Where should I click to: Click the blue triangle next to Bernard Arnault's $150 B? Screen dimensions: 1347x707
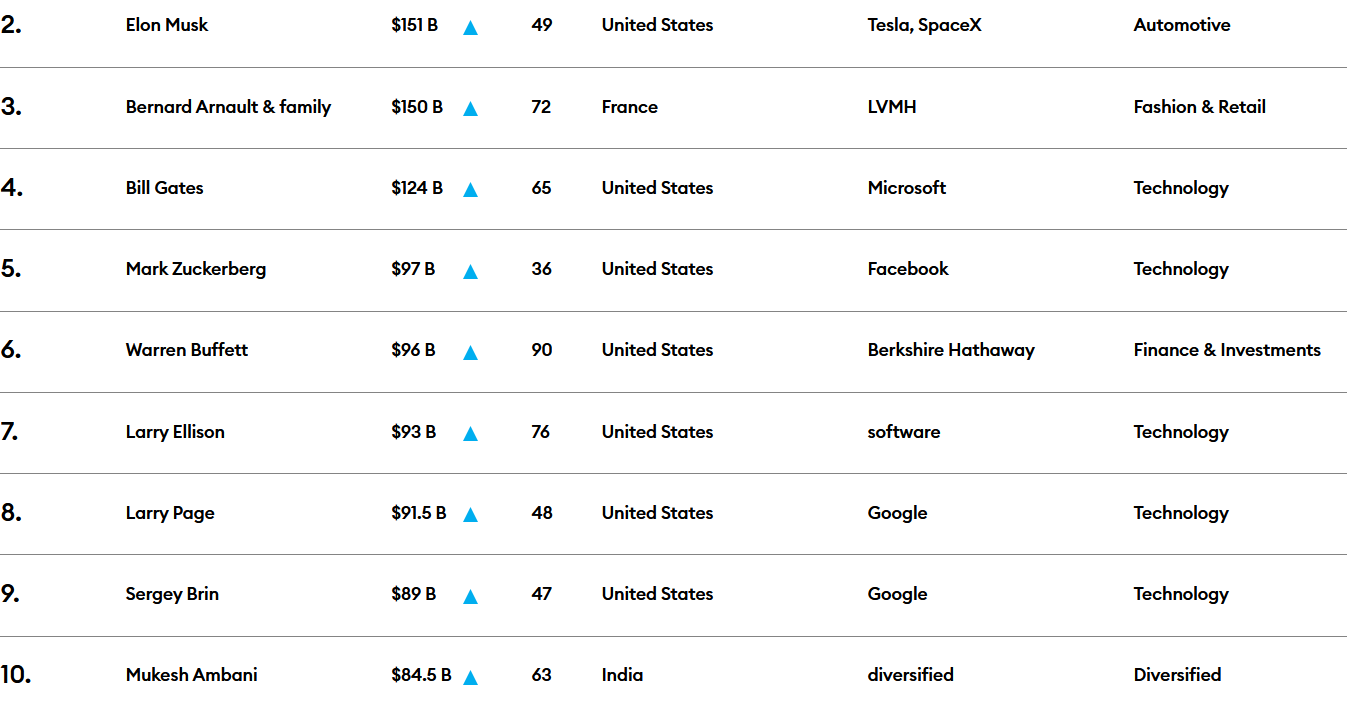pos(470,109)
